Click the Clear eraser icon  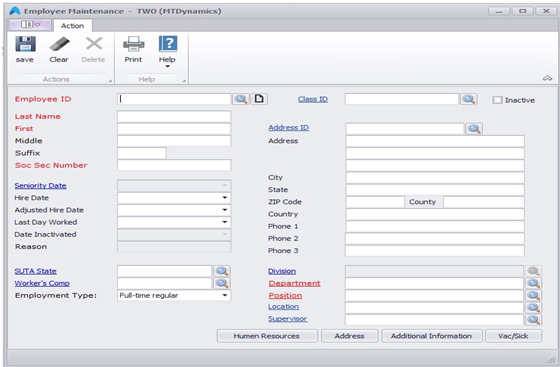(x=59, y=44)
